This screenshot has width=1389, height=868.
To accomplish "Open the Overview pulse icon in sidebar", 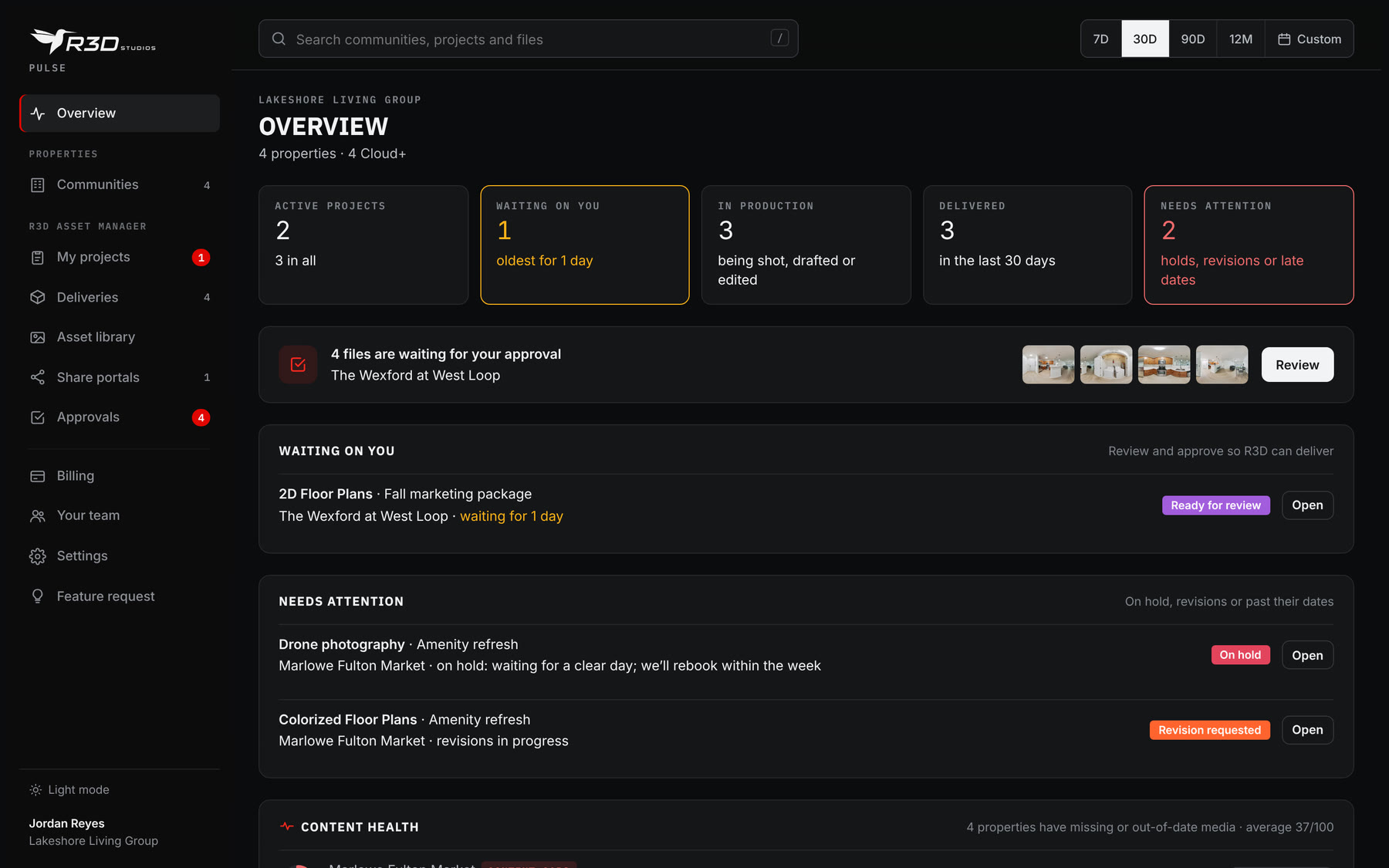I will (x=37, y=113).
